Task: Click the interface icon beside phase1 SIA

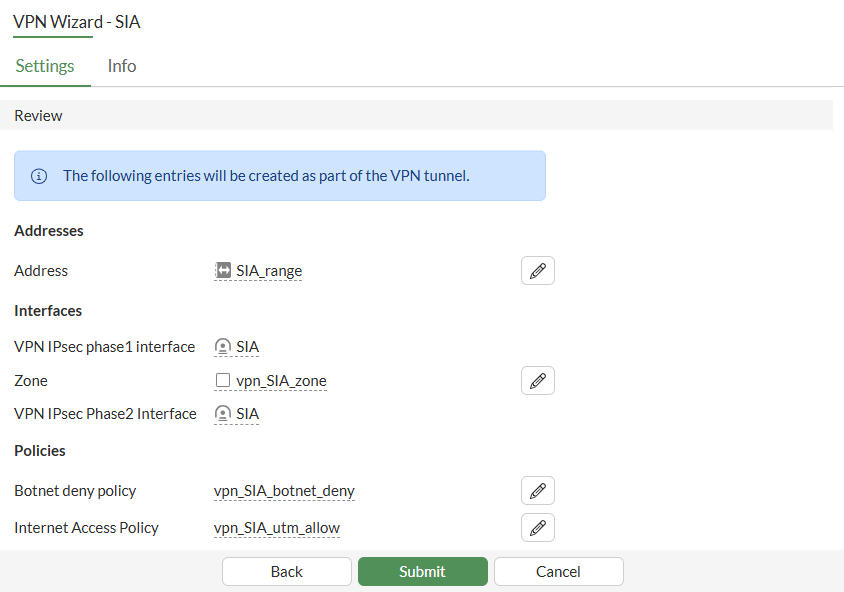Action: tap(221, 346)
